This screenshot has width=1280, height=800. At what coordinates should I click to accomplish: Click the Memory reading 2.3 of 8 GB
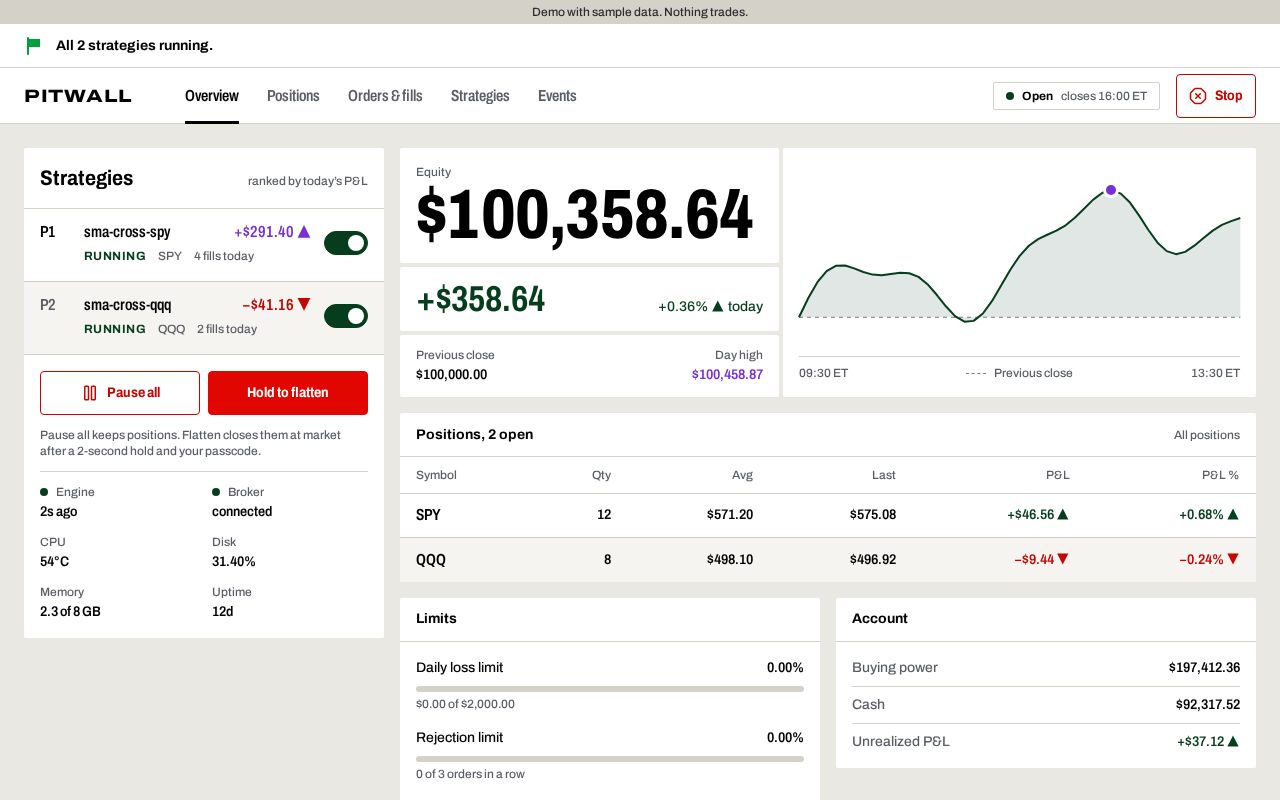pyautogui.click(x=70, y=612)
